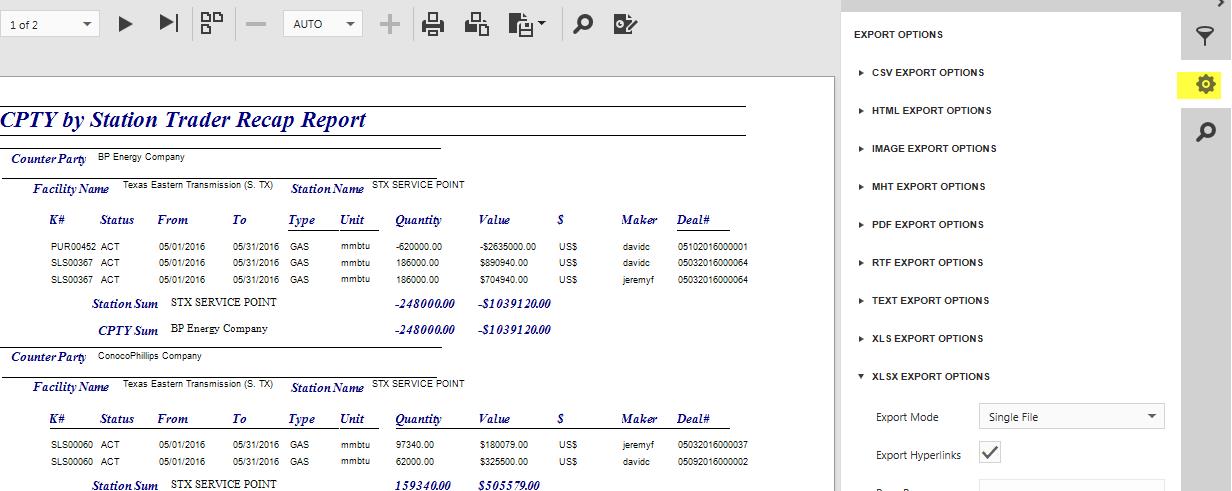Uncheck the Export Hyperlinks checkbox
The height and width of the screenshot is (491, 1232).
pyautogui.click(x=989, y=453)
